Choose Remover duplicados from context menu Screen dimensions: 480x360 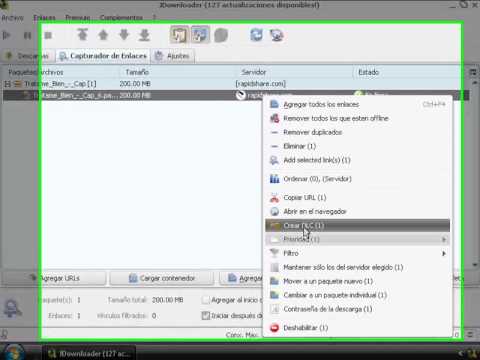tap(357, 132)
